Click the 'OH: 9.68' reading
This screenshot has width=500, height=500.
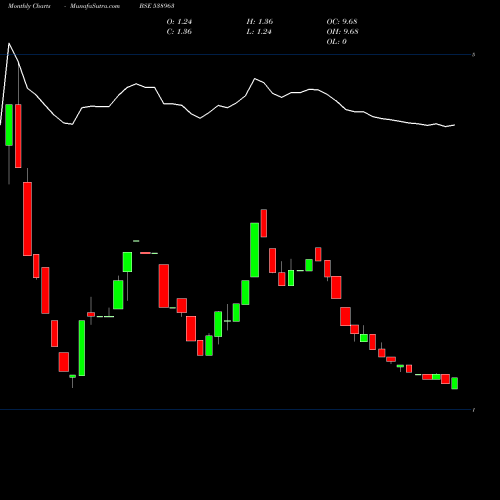coord(343,32)
